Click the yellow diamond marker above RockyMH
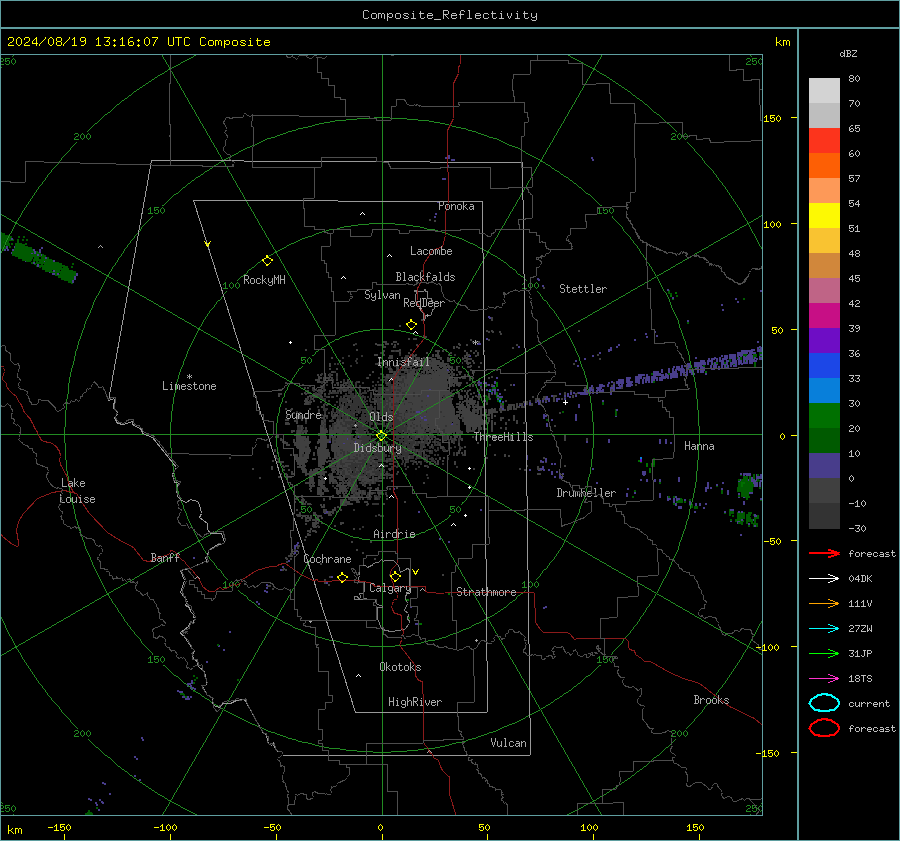900x841 pixels. tap(267, 261)
